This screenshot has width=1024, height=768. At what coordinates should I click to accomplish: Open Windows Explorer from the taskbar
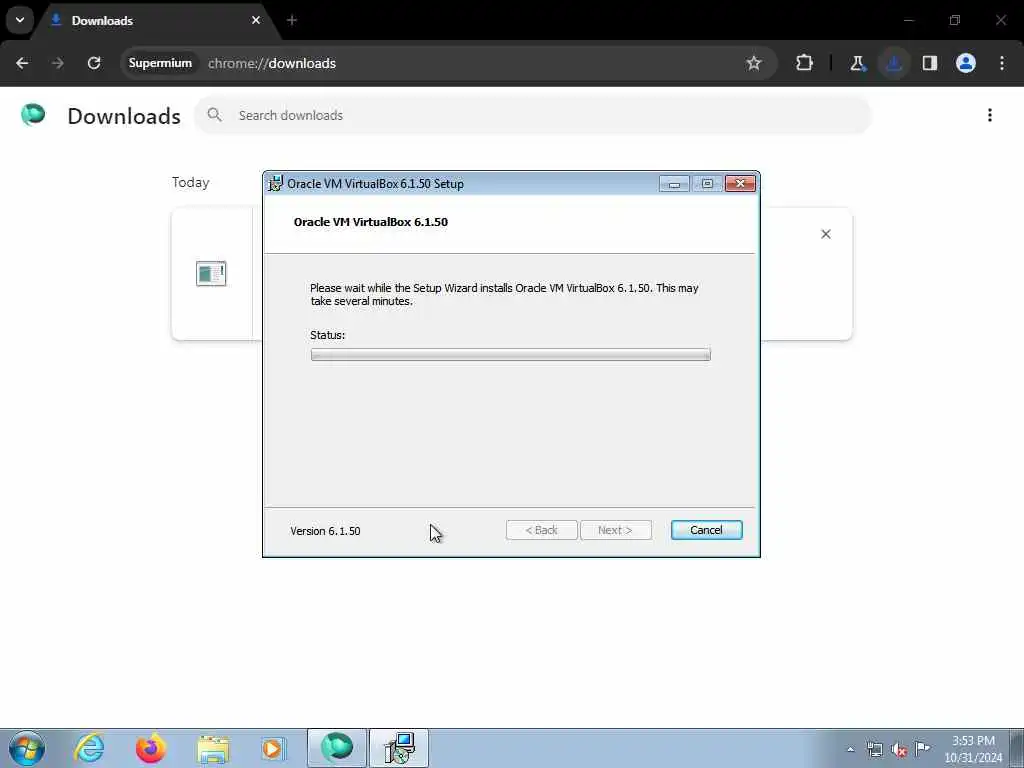tap(212, 749)
